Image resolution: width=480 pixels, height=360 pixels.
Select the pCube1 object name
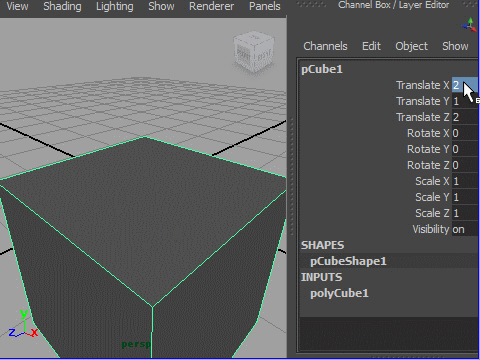click(322, 69)
